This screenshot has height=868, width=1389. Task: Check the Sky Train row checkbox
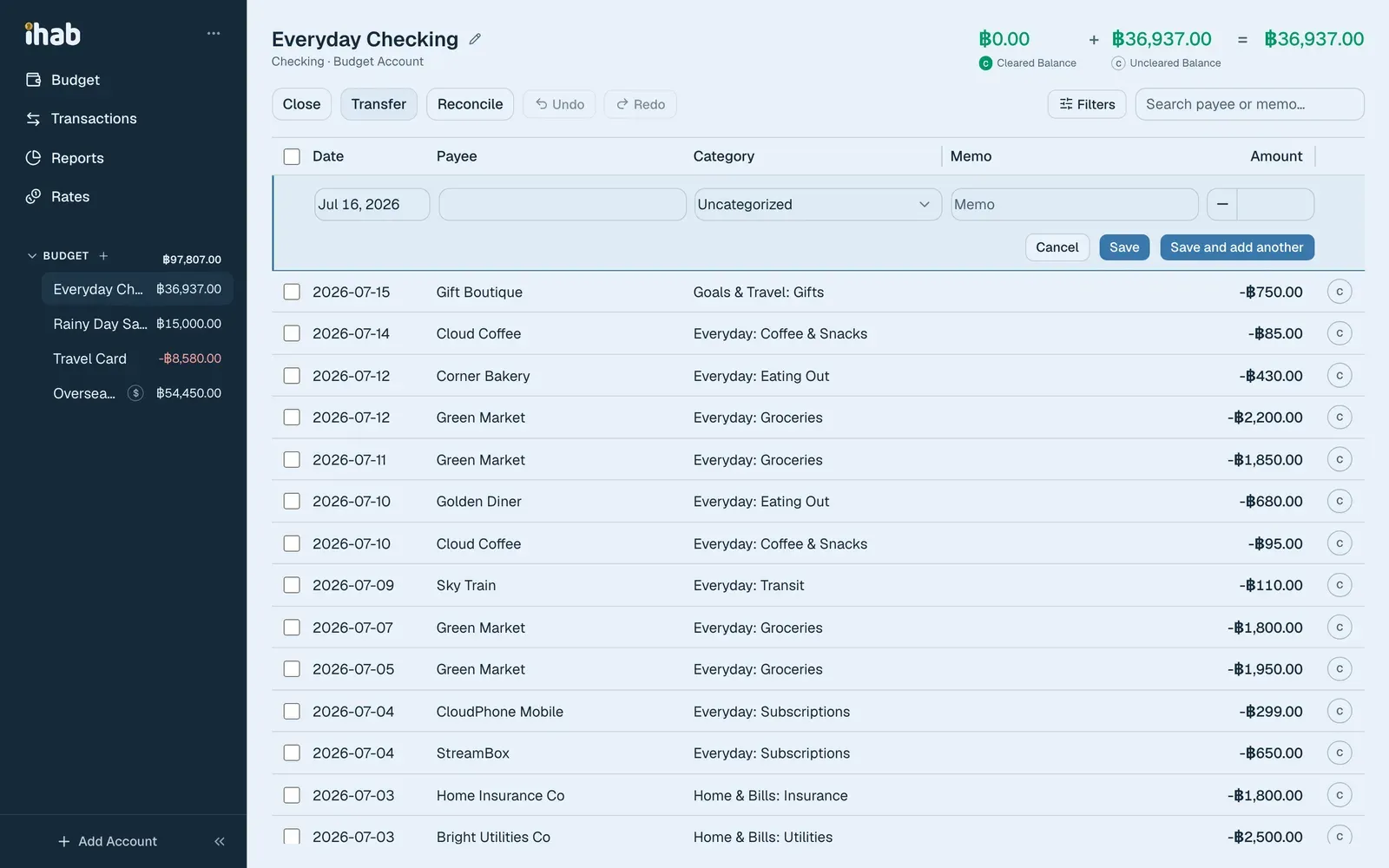coord(292,585)
